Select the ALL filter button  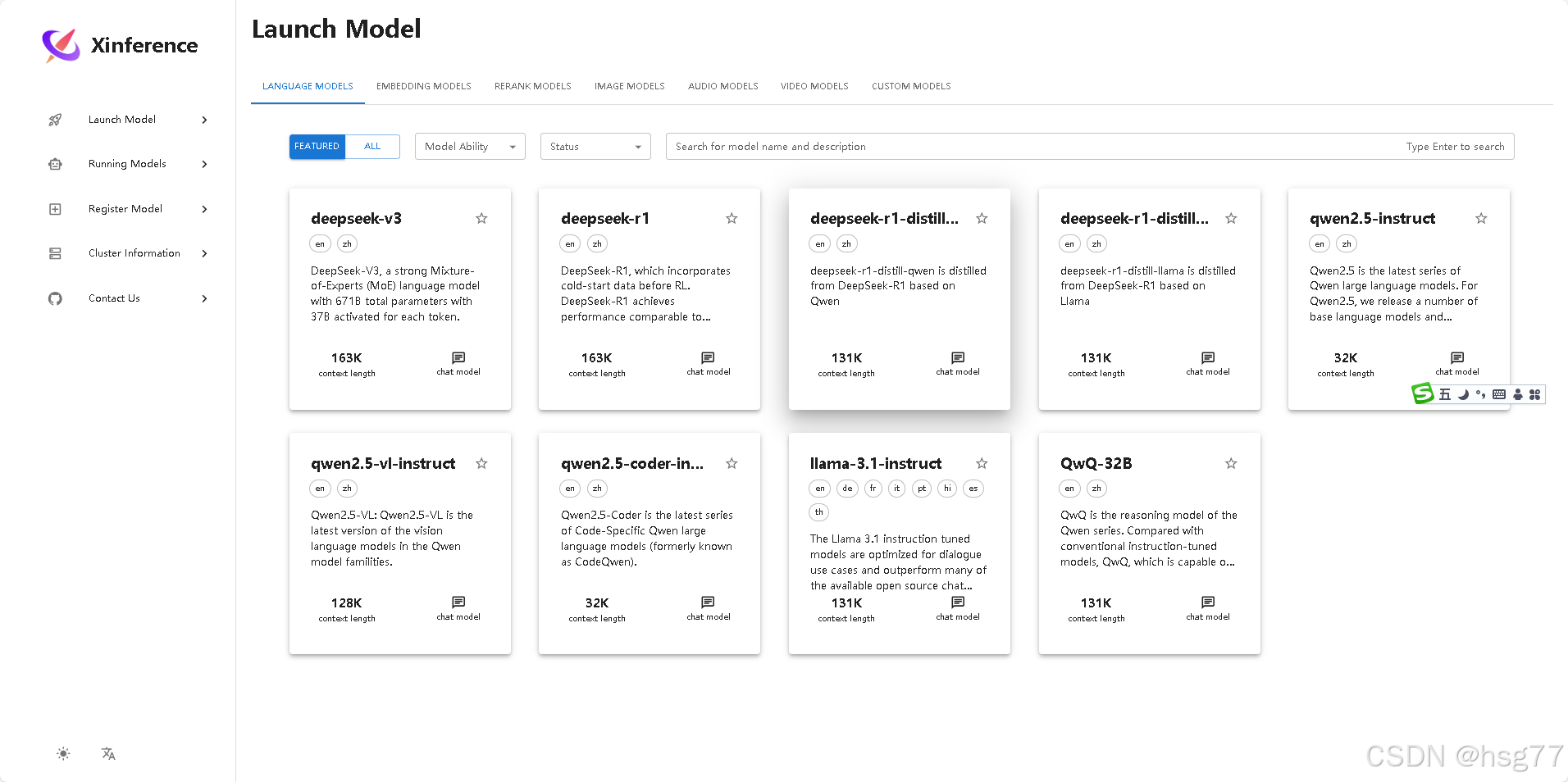(372, 147)
